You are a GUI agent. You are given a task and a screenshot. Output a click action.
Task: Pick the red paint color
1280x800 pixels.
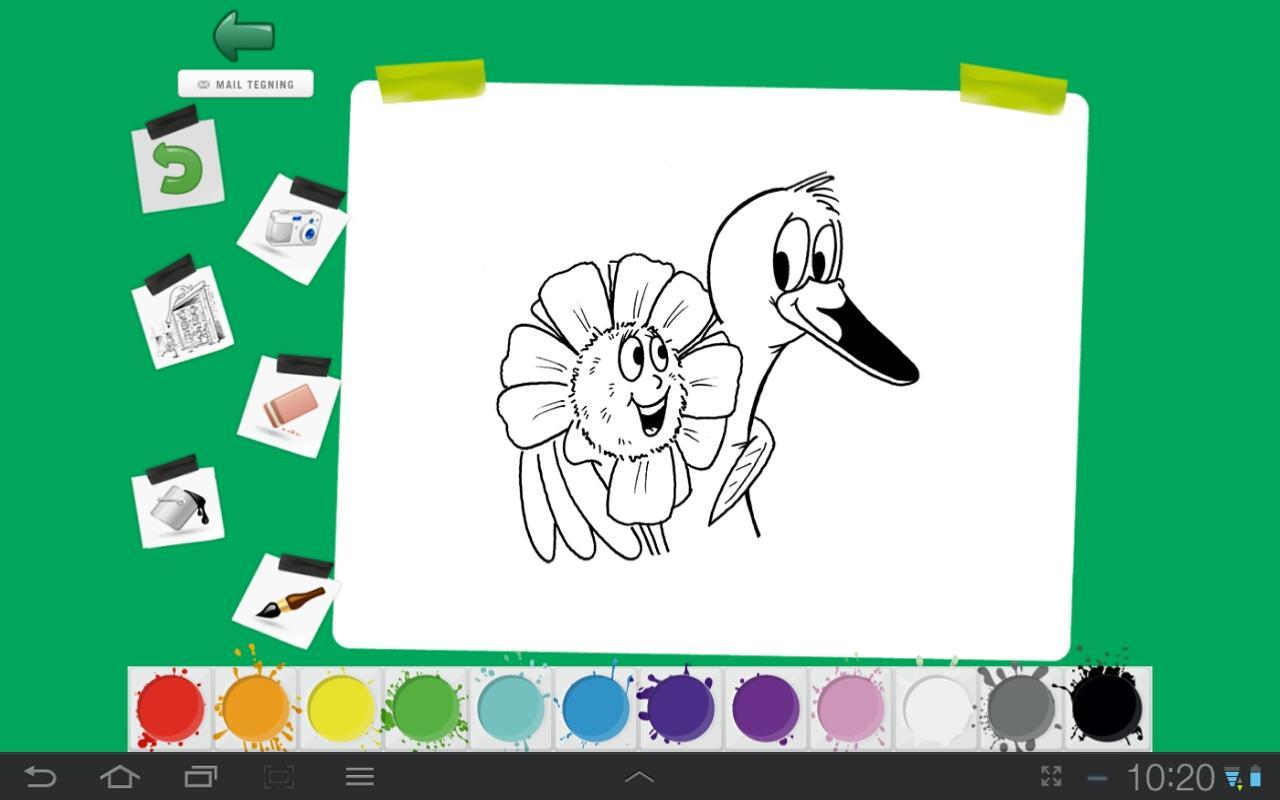click(170, 708)
